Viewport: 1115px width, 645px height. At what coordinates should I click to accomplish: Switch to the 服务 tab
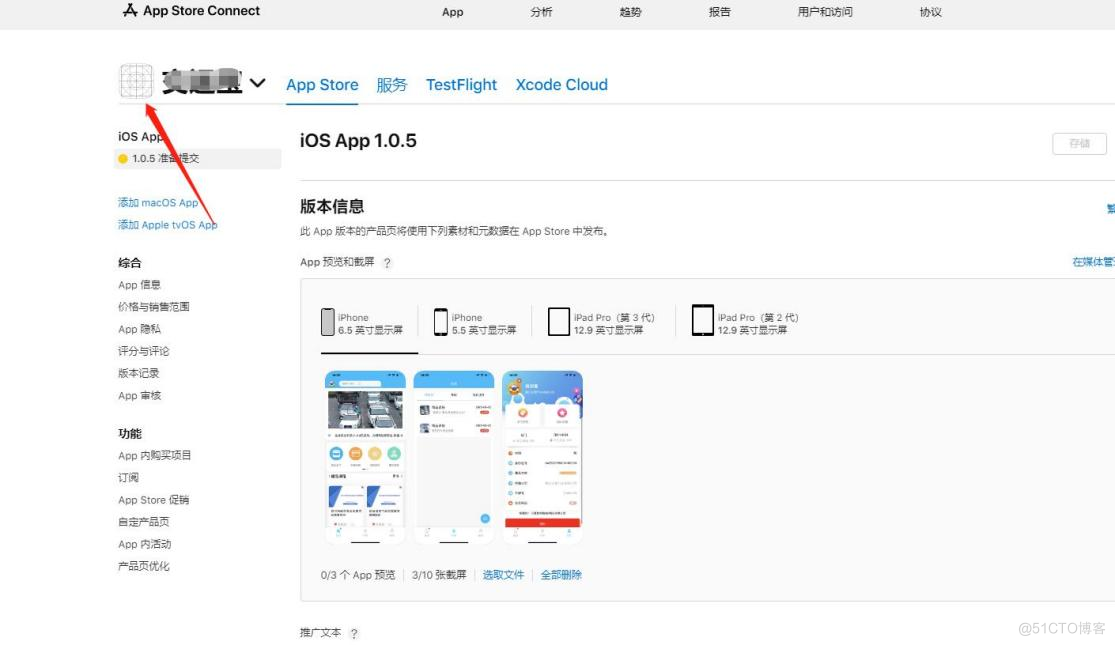tap(392, 85)
